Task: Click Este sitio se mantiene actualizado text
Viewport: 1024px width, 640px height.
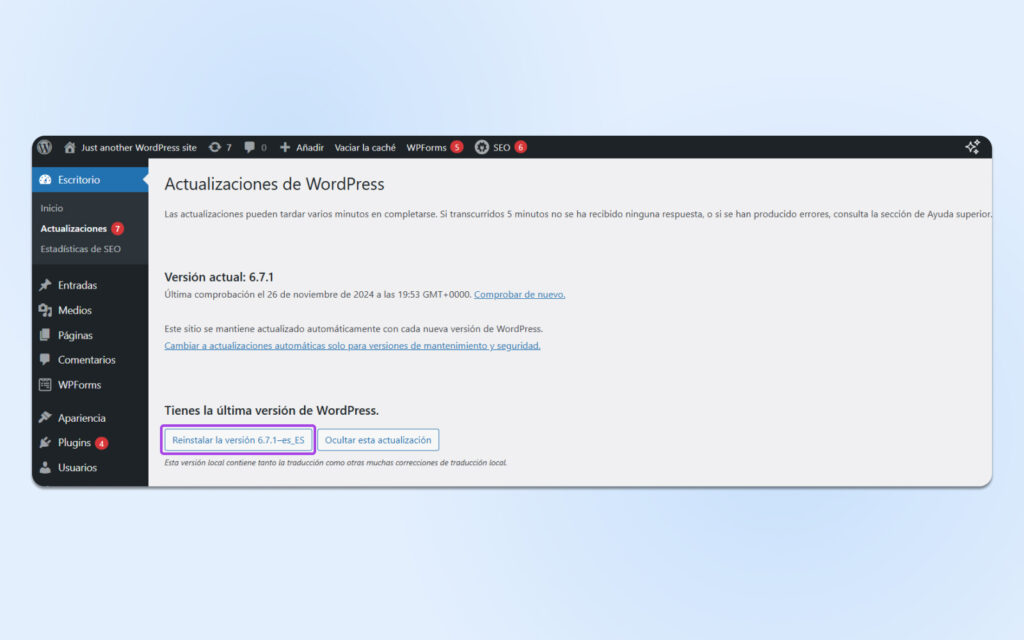Action: (353, 328)
